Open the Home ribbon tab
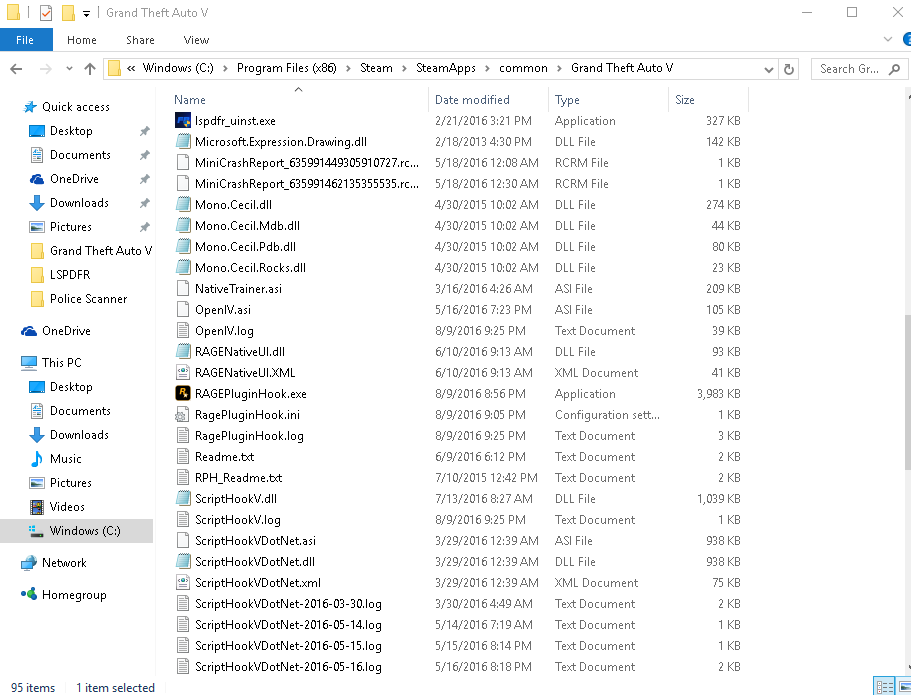This screenshot has width=911, height=695. (x=81, y=40)
